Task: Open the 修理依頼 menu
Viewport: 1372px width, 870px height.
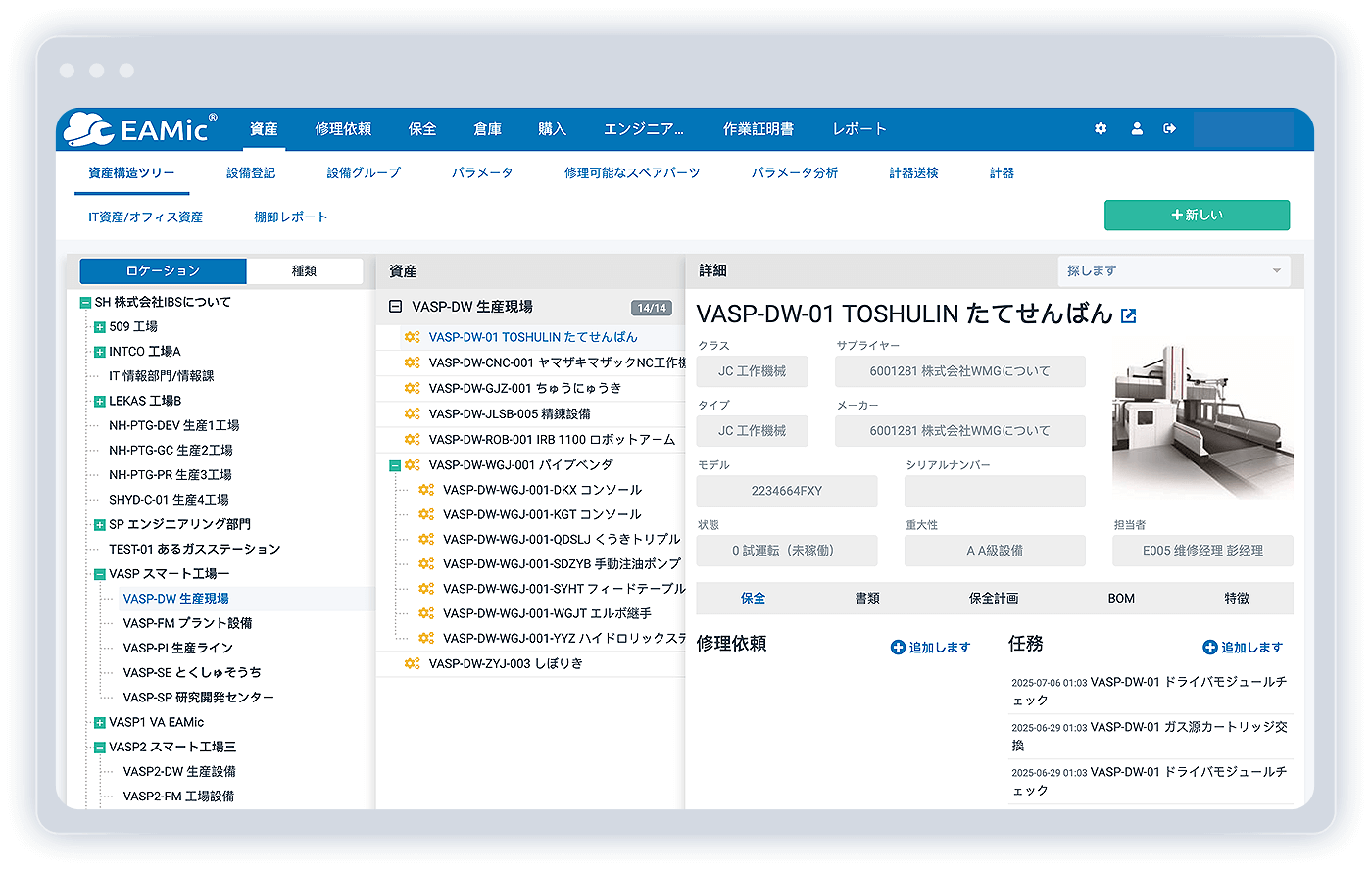Action: 343,128
